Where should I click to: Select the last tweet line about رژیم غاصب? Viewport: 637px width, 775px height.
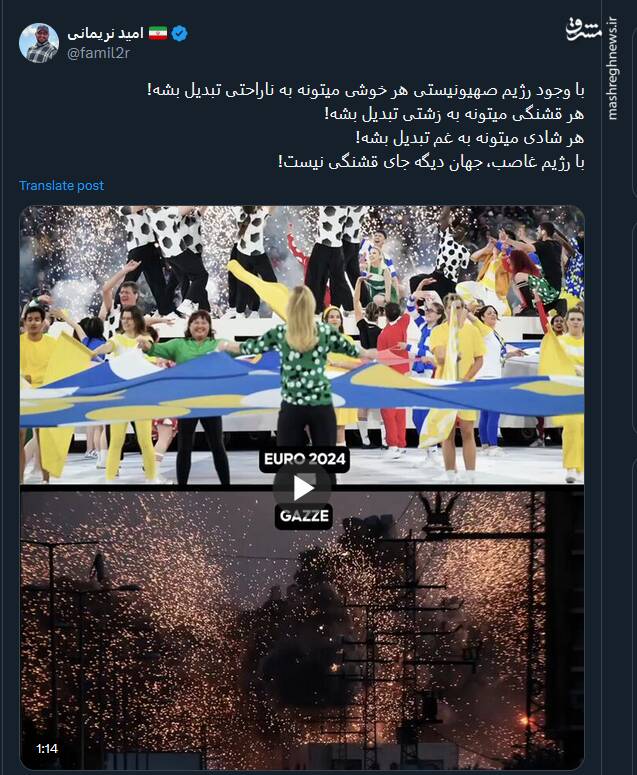[x=431, y=162]
